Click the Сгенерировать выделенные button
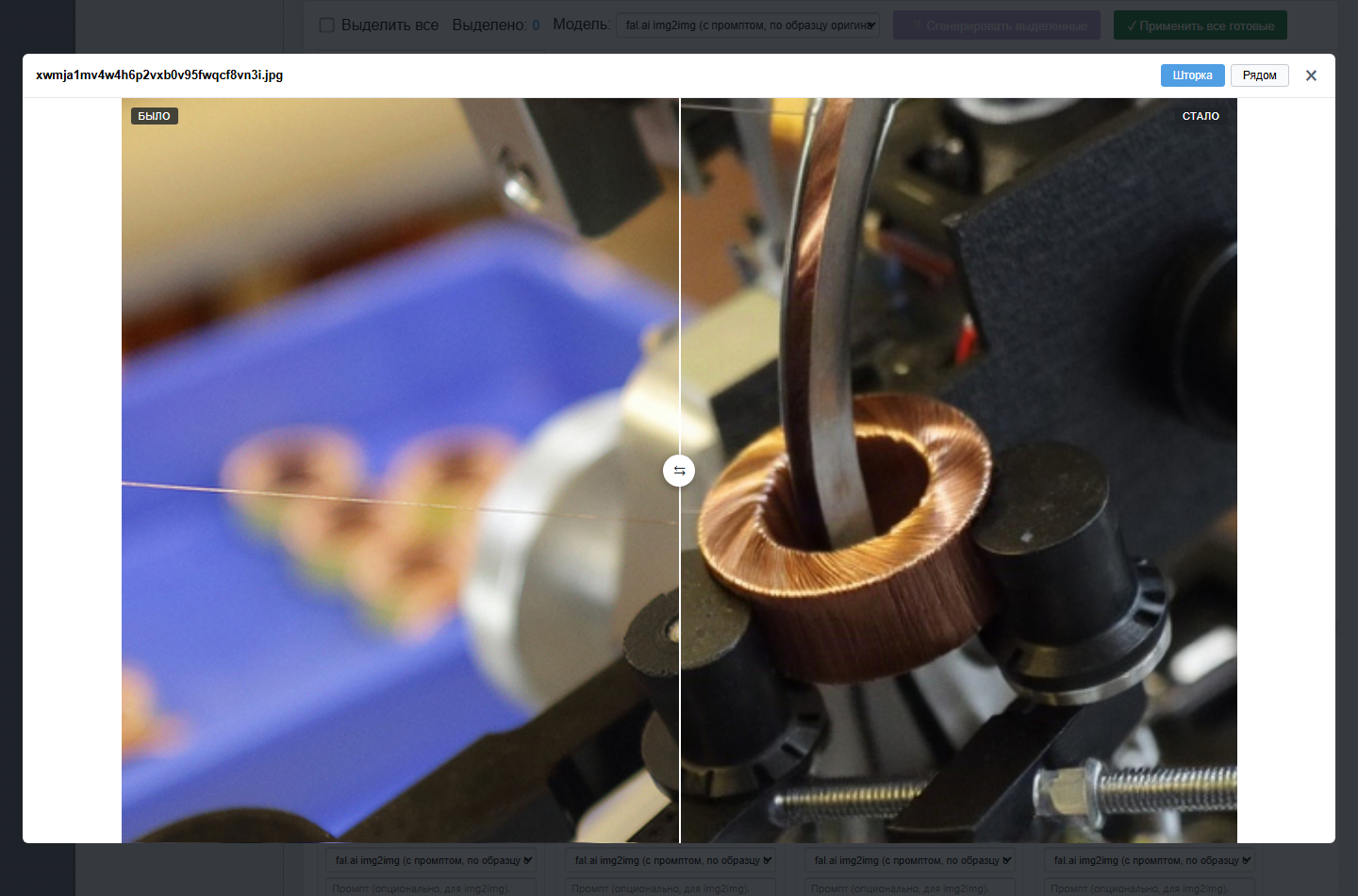1358x896 pixels. pyautogui.click(x=997, y=25)
